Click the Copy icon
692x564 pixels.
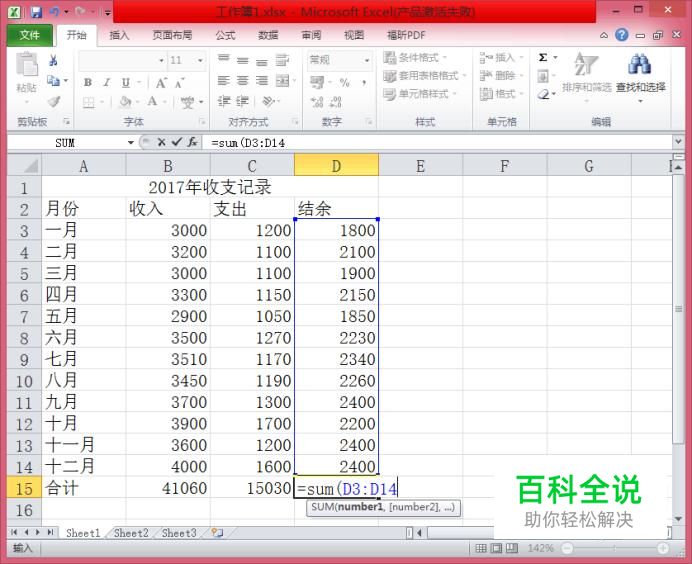pos(53,81)
